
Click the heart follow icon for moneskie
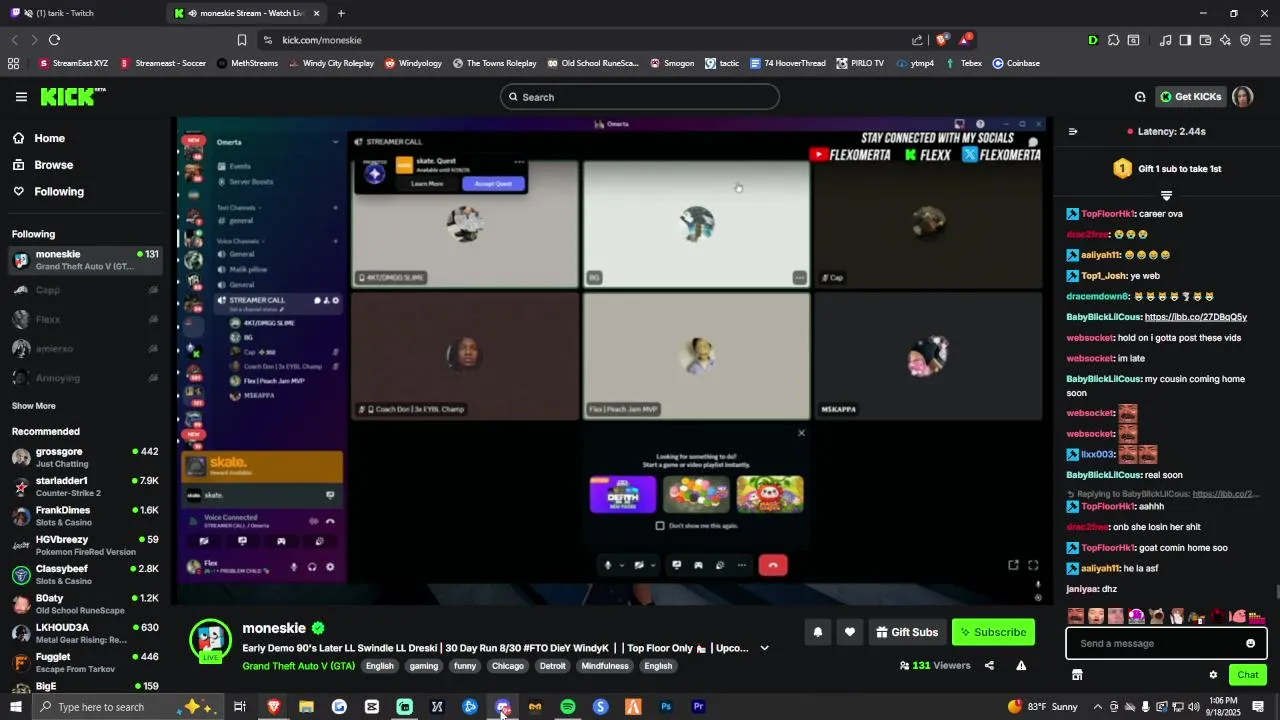pos(850,632)
